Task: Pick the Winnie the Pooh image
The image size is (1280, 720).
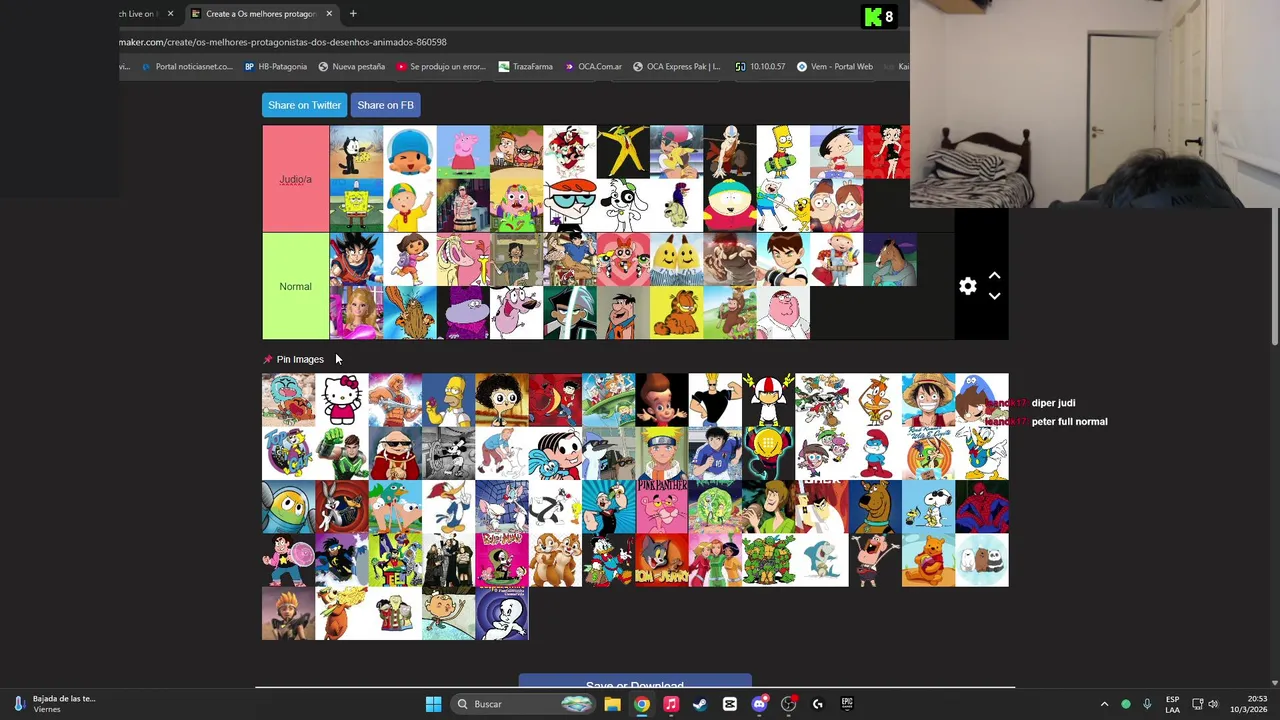Action: click(928, 560)
